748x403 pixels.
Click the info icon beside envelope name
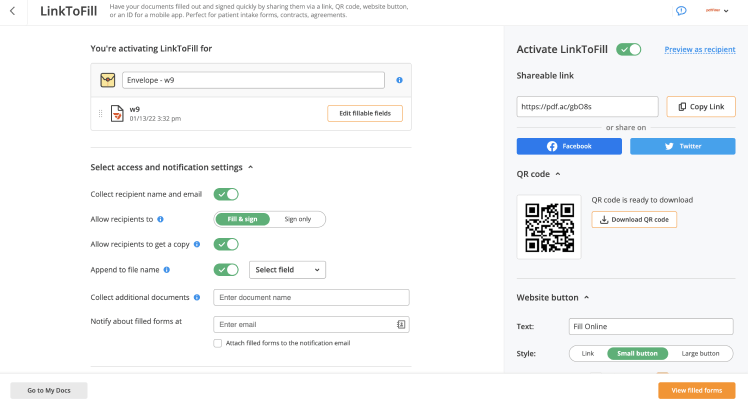click(x=400, y=80)
